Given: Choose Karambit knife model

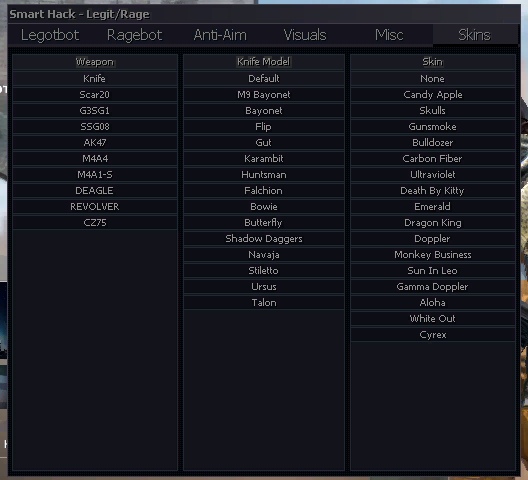Looking at the screenshot, I should tap(264, 159).
